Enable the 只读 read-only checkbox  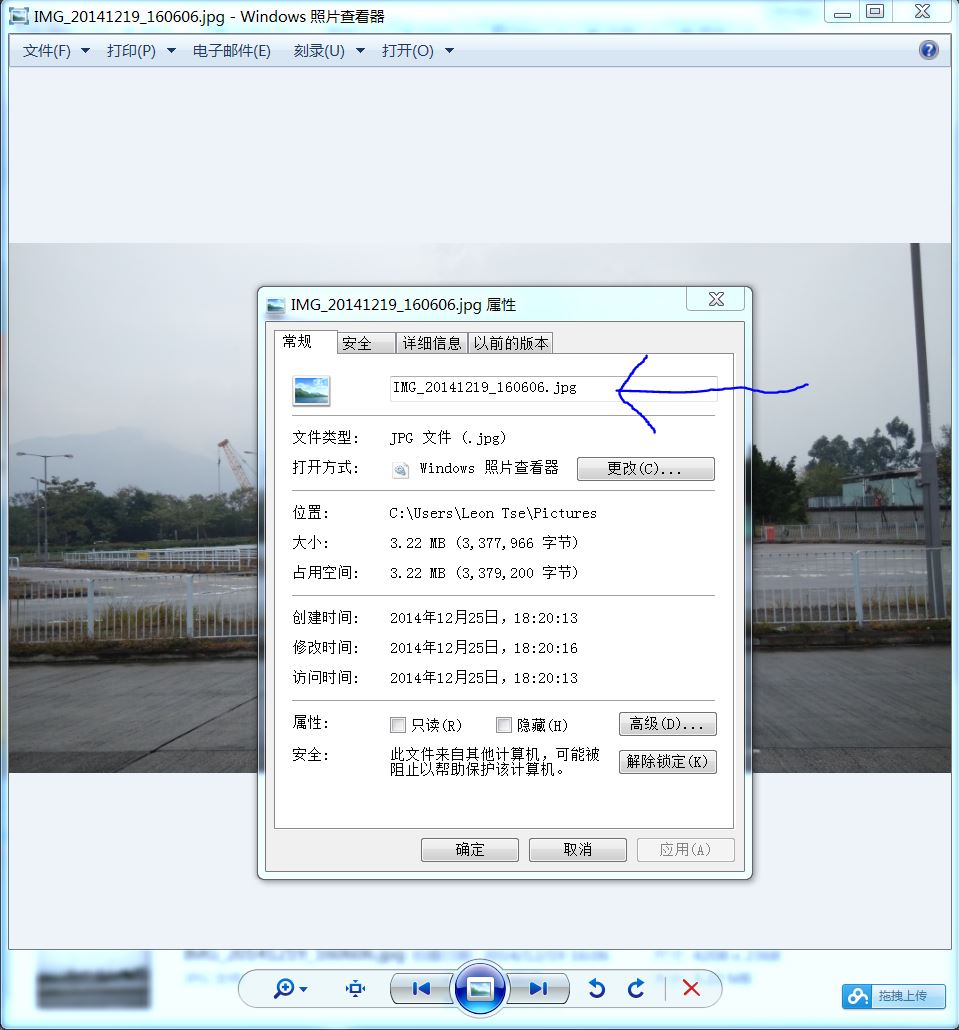pos(398,725)
